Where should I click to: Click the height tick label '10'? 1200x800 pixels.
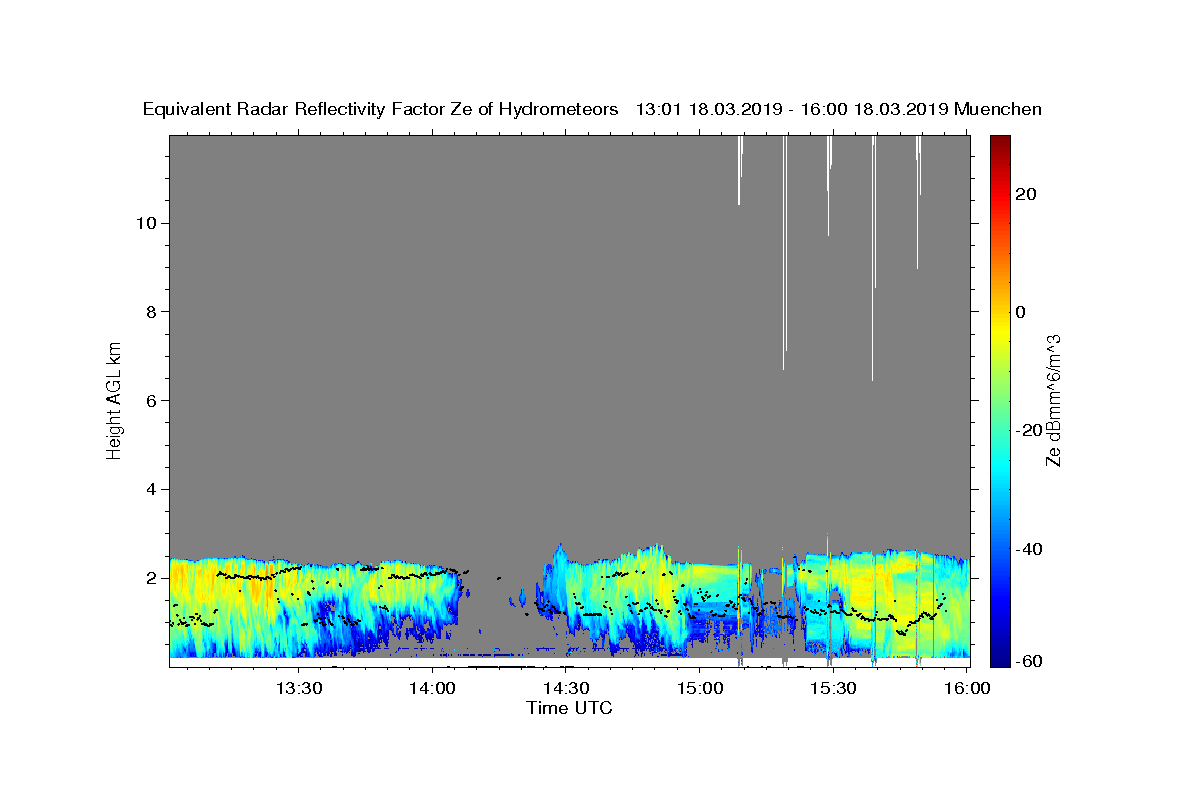[x=145, y=223]
